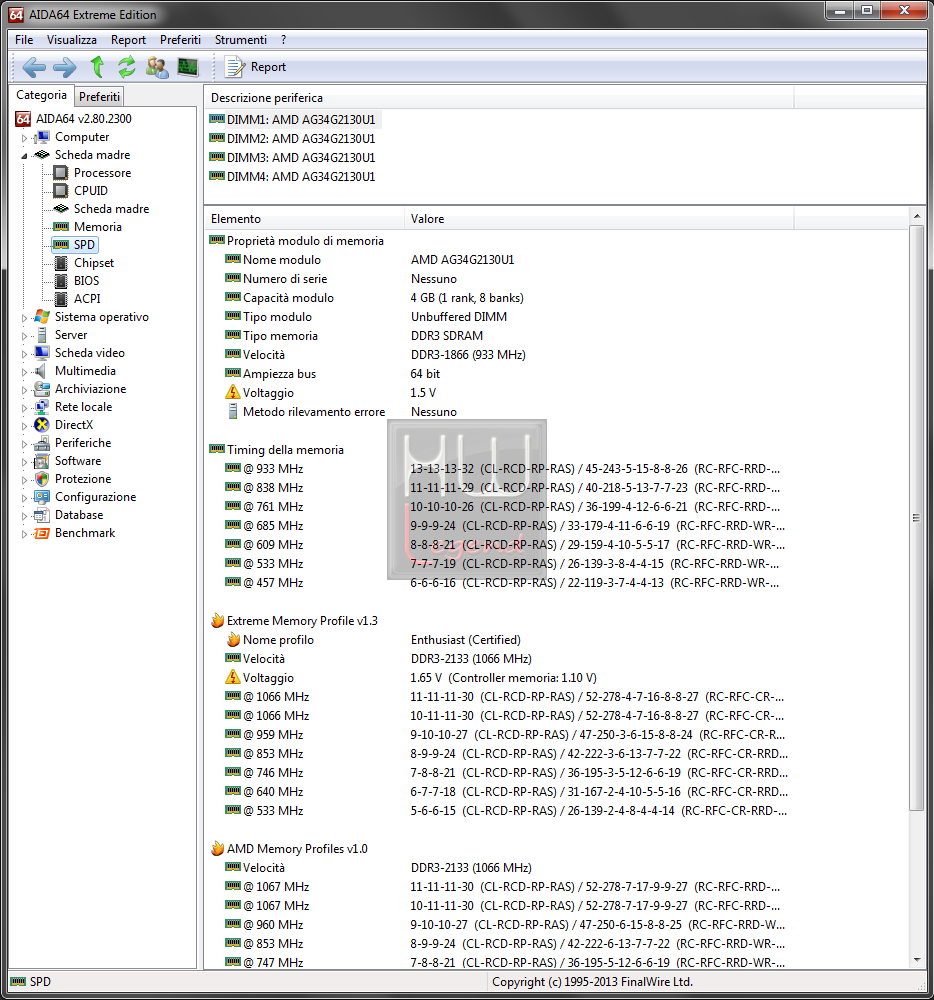Click the AMD Memory Profiles flame icon
Viewport: 934px width, 1000px height.
(x=217, y=848)
